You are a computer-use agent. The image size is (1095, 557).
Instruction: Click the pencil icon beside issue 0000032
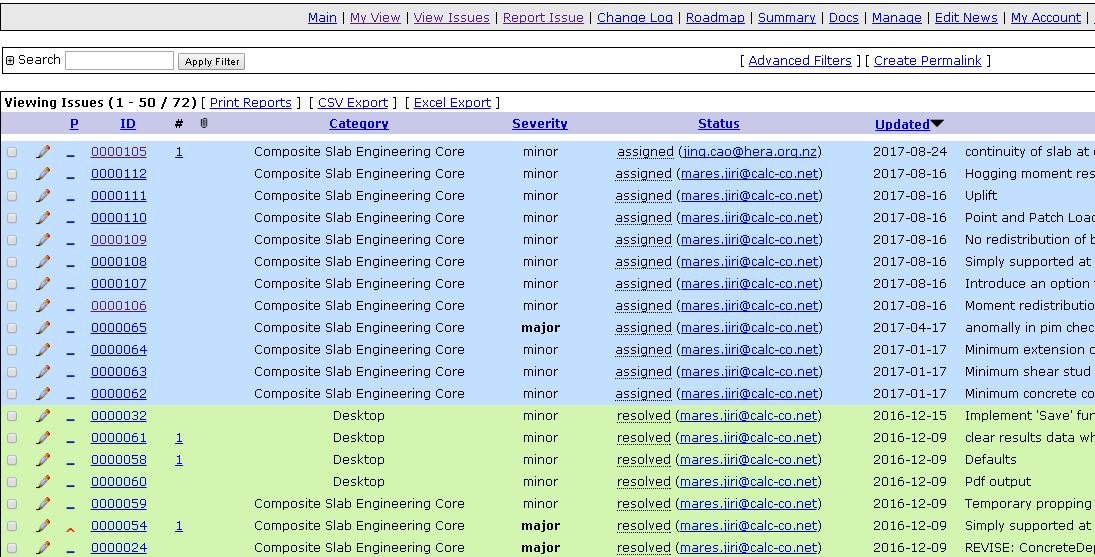click(x=43, y=416)
